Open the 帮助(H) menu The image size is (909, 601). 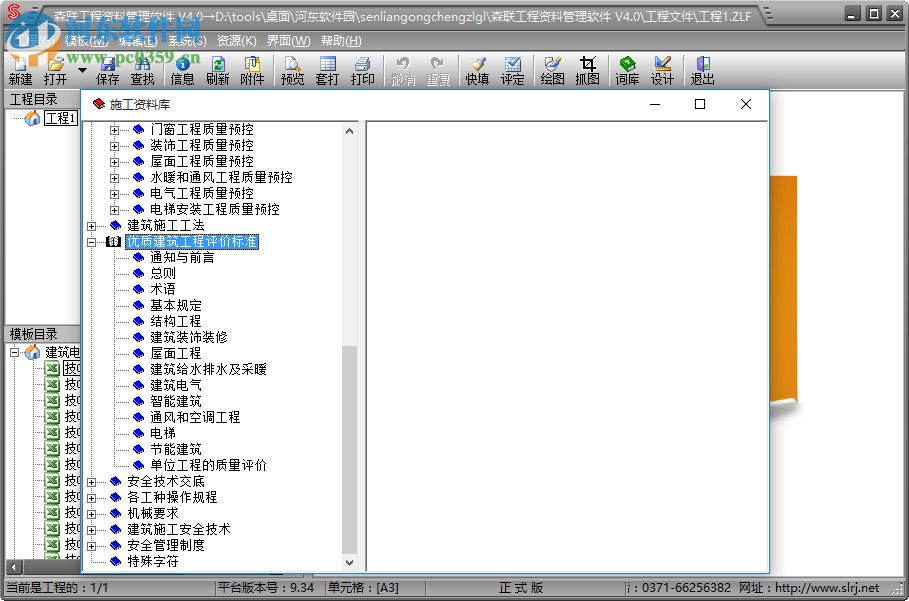341,41
